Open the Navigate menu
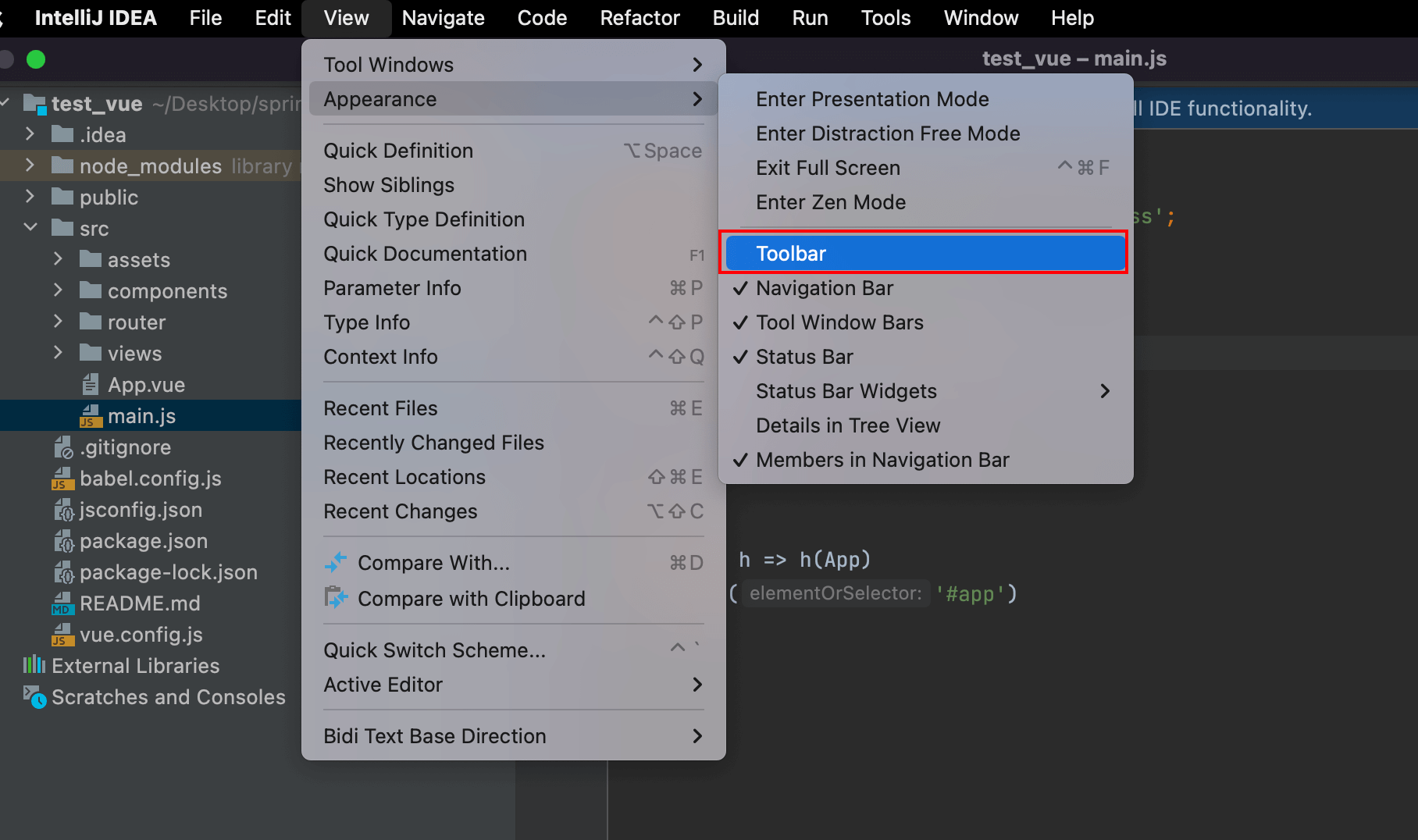 443,18
